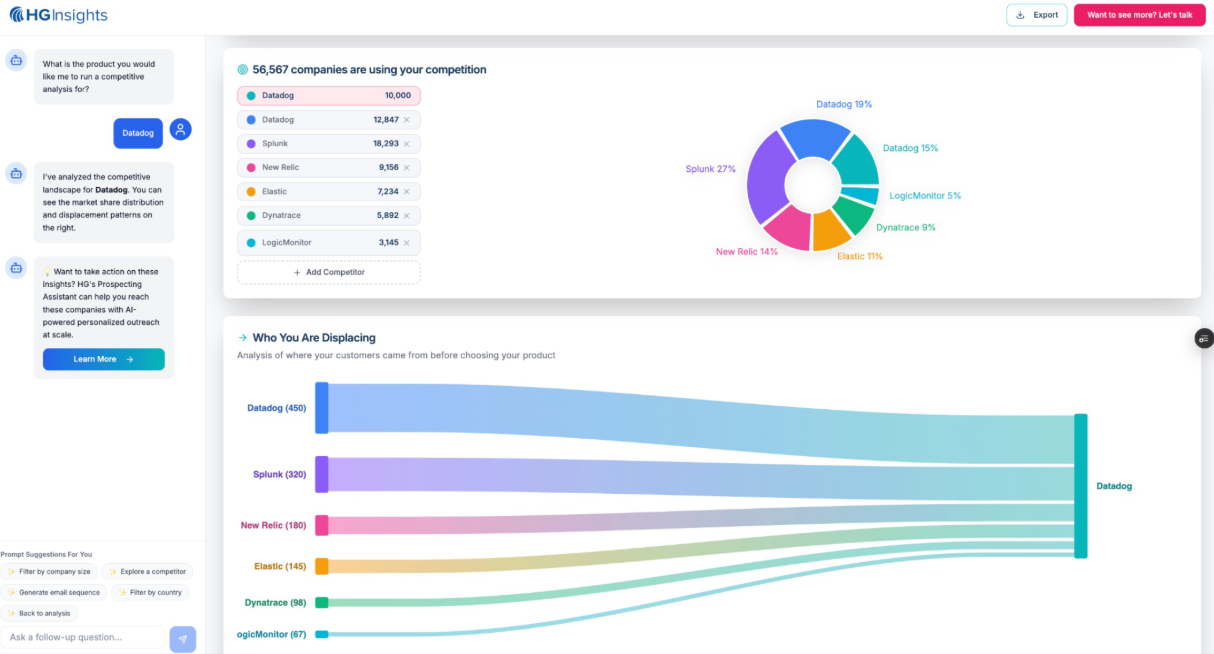Click pink color dot on New Relic row
Image resolution: width=1214 pixels, height=654 pixels.
[251, 168]
